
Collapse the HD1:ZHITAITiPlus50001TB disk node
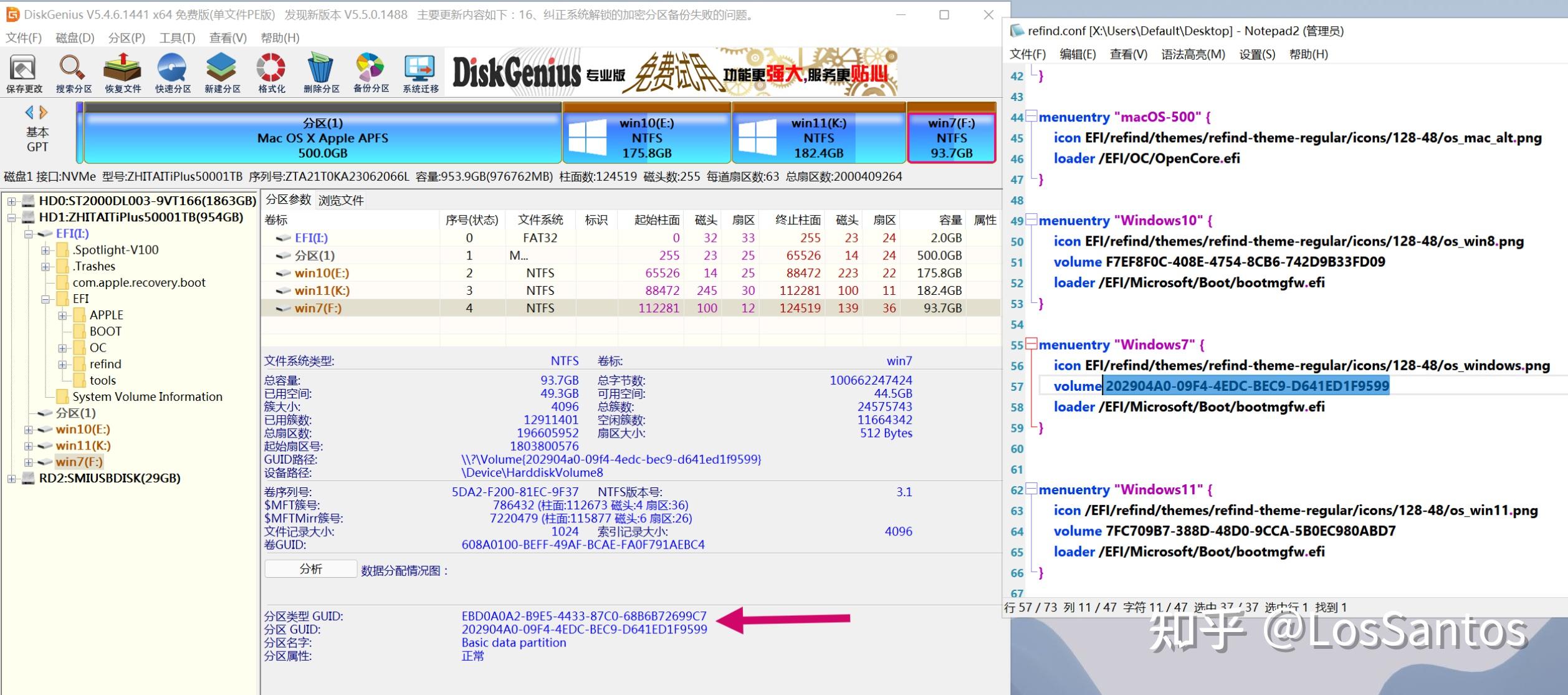click(11, 218)
